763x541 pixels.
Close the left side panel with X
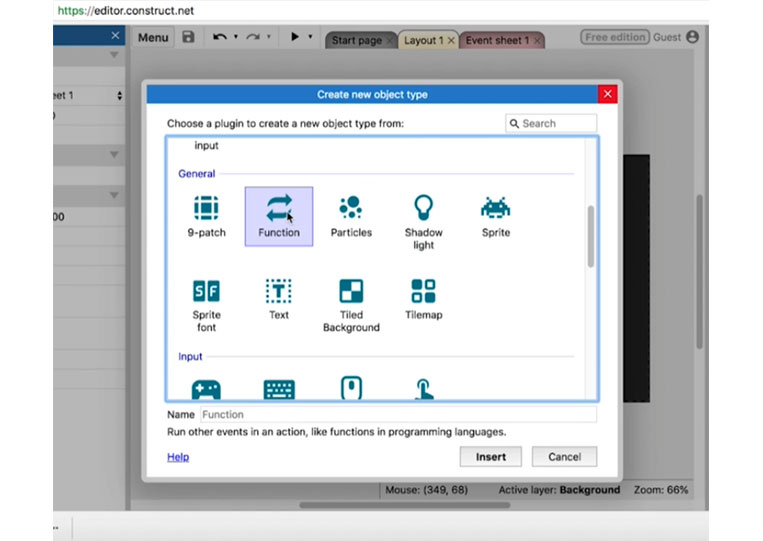pos(115,36)
